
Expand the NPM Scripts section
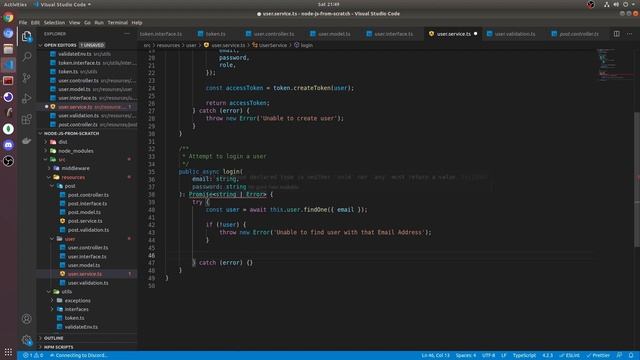click(58, 347)
